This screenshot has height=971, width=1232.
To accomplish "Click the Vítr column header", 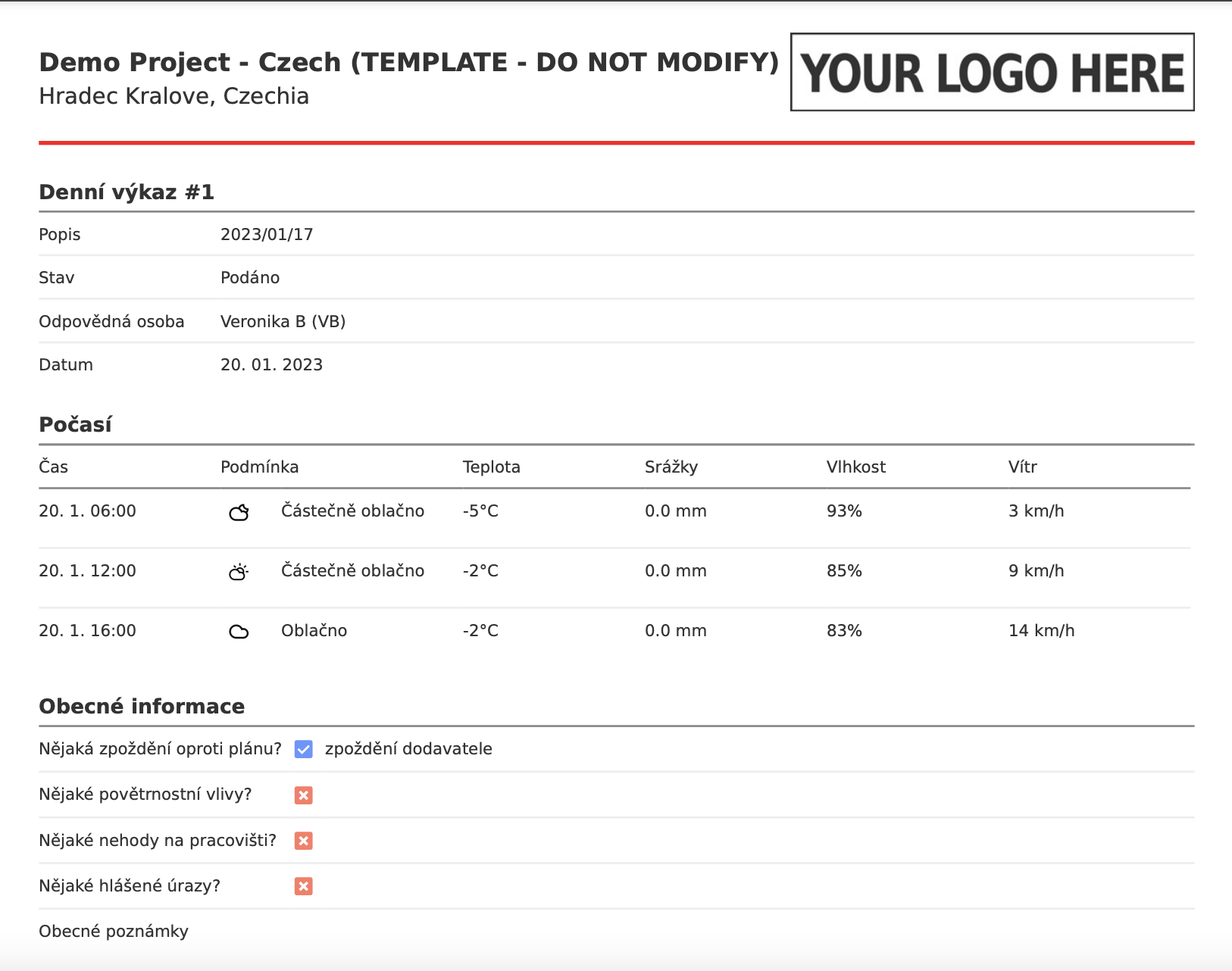I will [x=1023, y=467].
